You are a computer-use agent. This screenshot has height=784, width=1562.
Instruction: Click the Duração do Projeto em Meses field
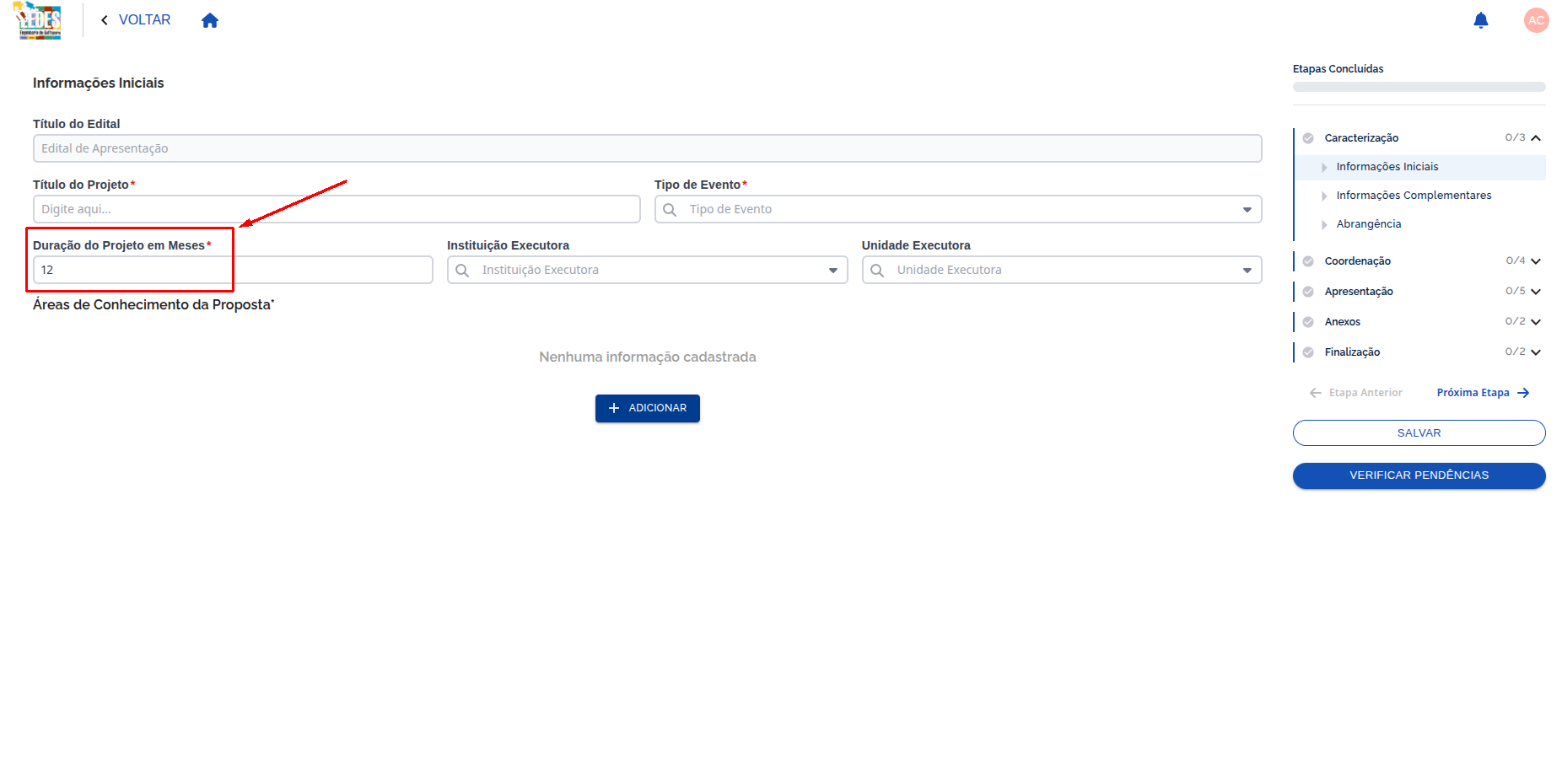pos(233,270)
